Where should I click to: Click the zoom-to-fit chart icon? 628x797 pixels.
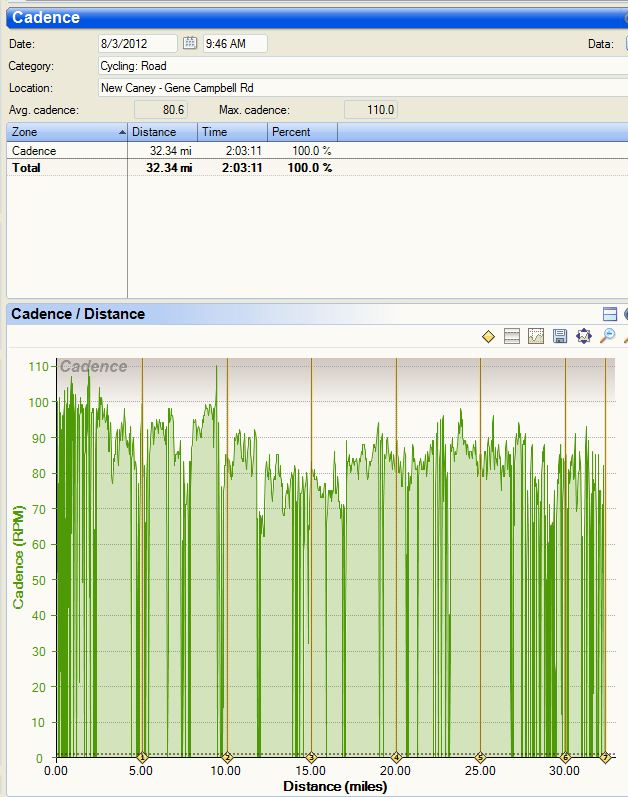coord(584,337)
